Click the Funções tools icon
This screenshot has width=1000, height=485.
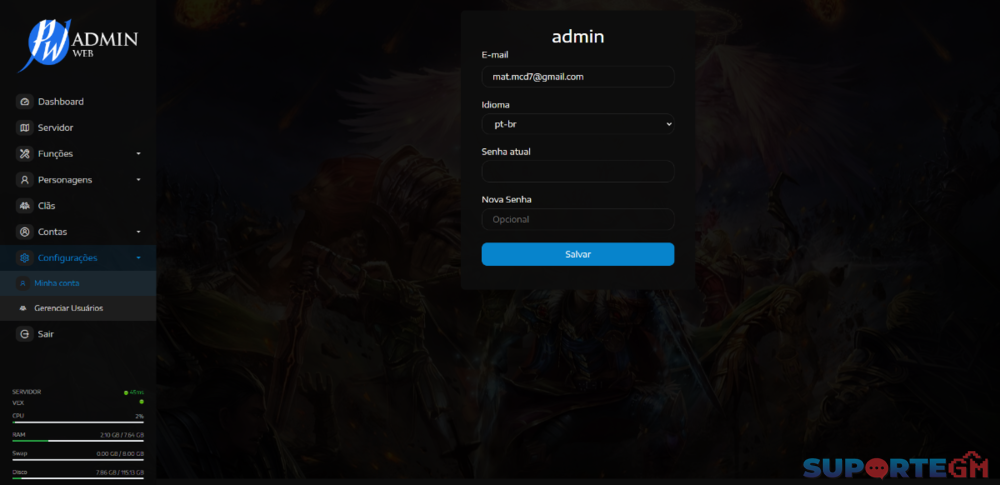25,154
